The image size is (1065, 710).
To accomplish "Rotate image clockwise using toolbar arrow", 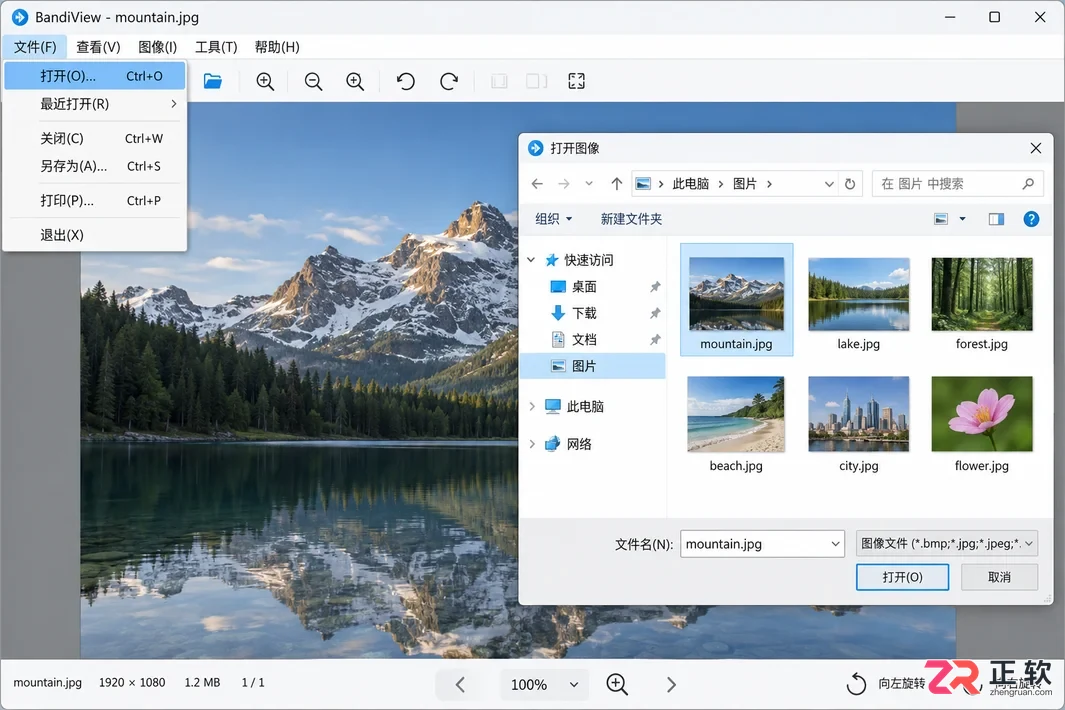I will coord(449,82).
